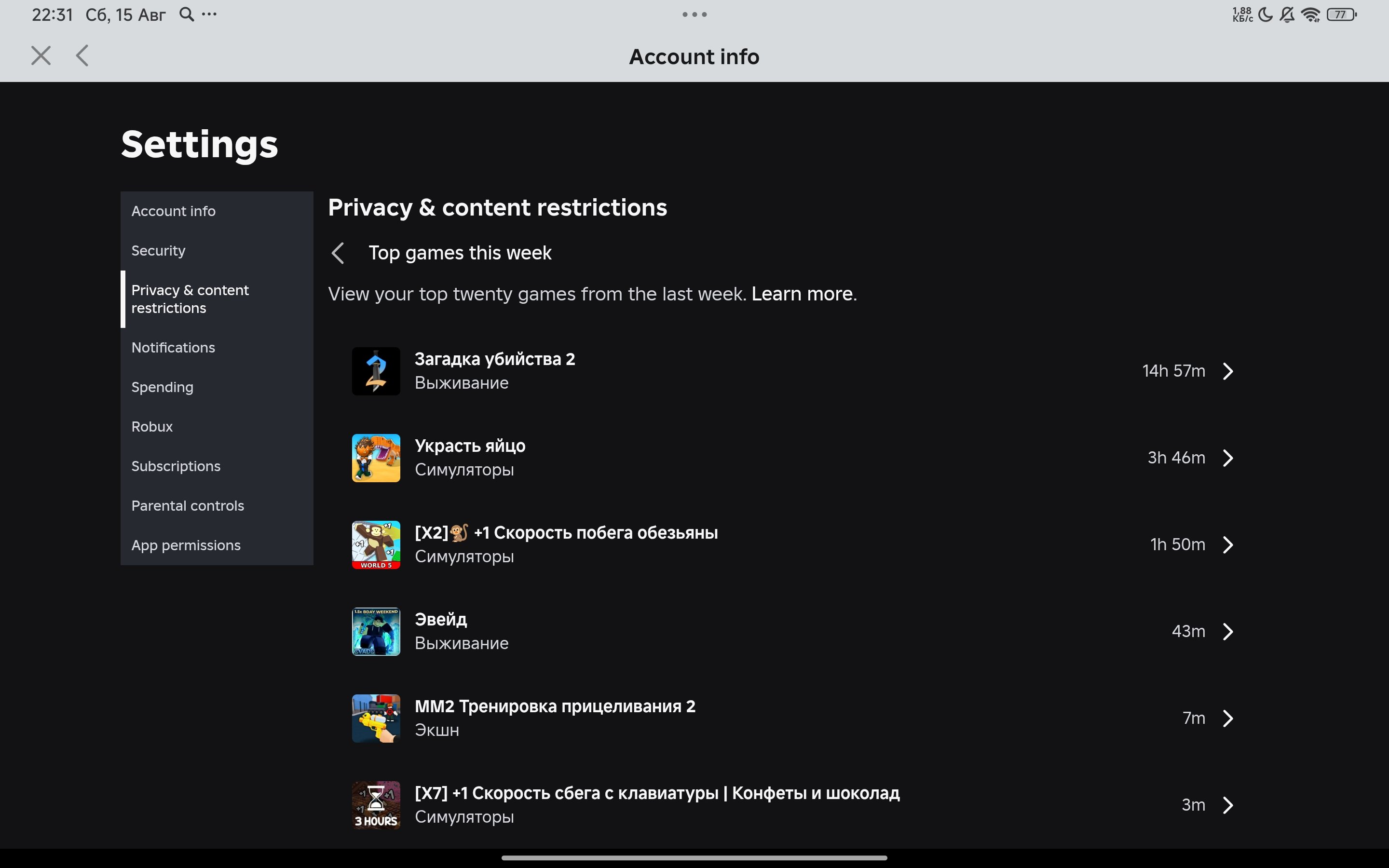The height and width of the screenshot is (868, 1389).
Task: Tap the search icon in the status bar
Action: click(187, 14)
